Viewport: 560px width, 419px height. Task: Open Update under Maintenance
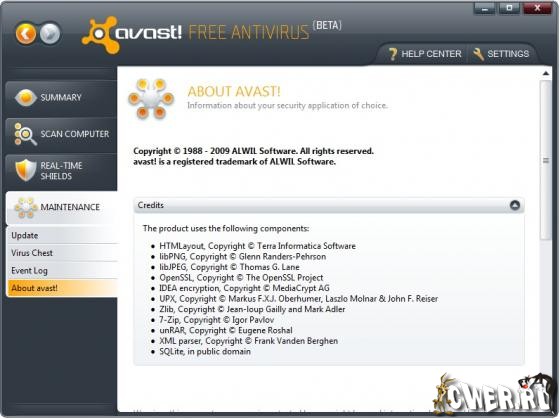(x=61, y=235)
